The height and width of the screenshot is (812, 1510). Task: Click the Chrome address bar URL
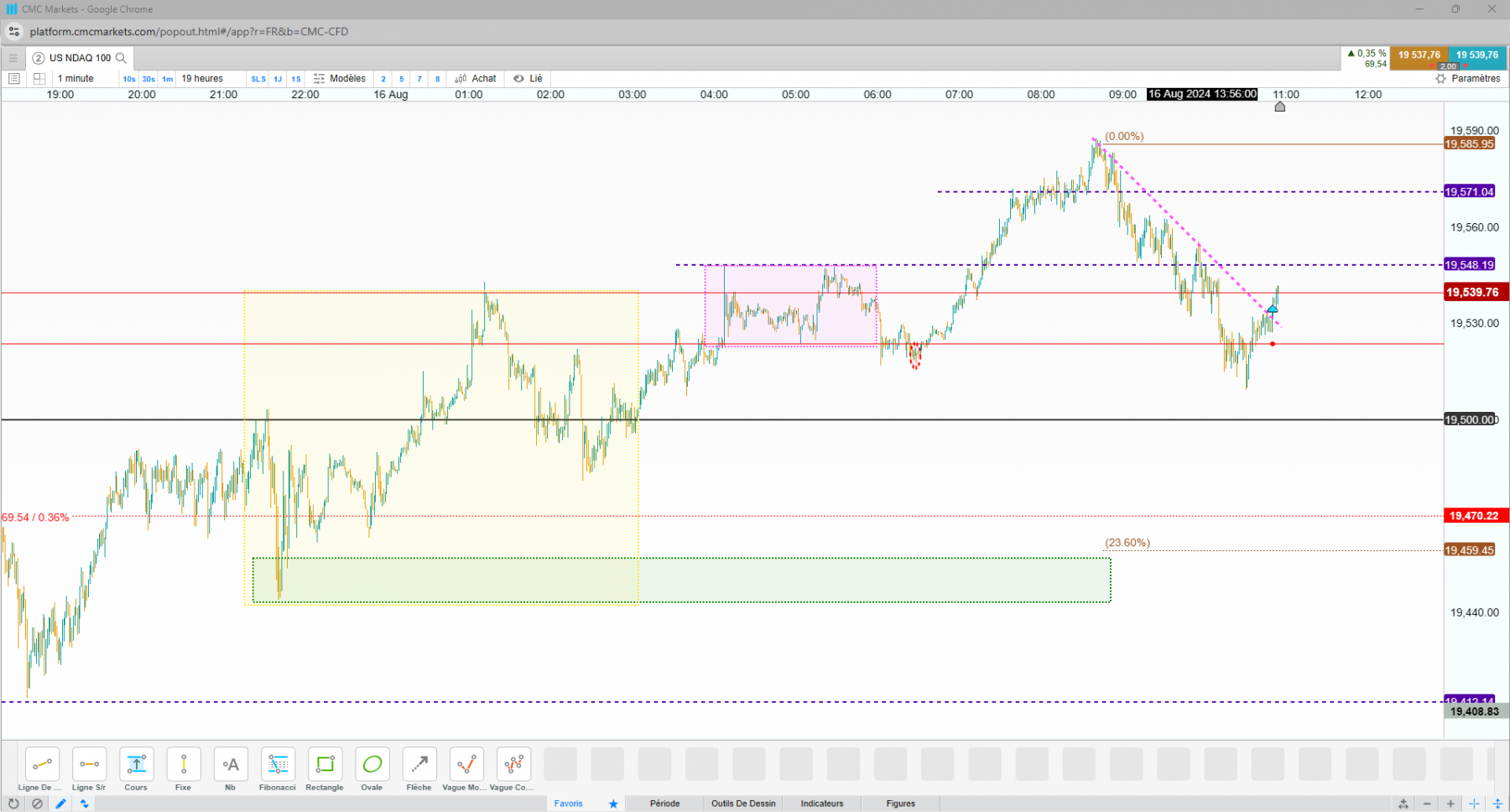pos(189,32)
